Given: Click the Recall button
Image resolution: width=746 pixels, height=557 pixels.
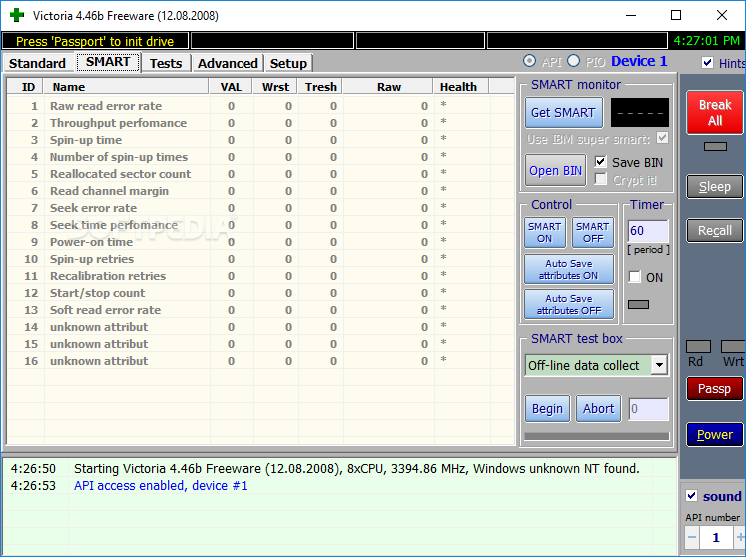Looking at the screenshot, I should pos(715,231).
